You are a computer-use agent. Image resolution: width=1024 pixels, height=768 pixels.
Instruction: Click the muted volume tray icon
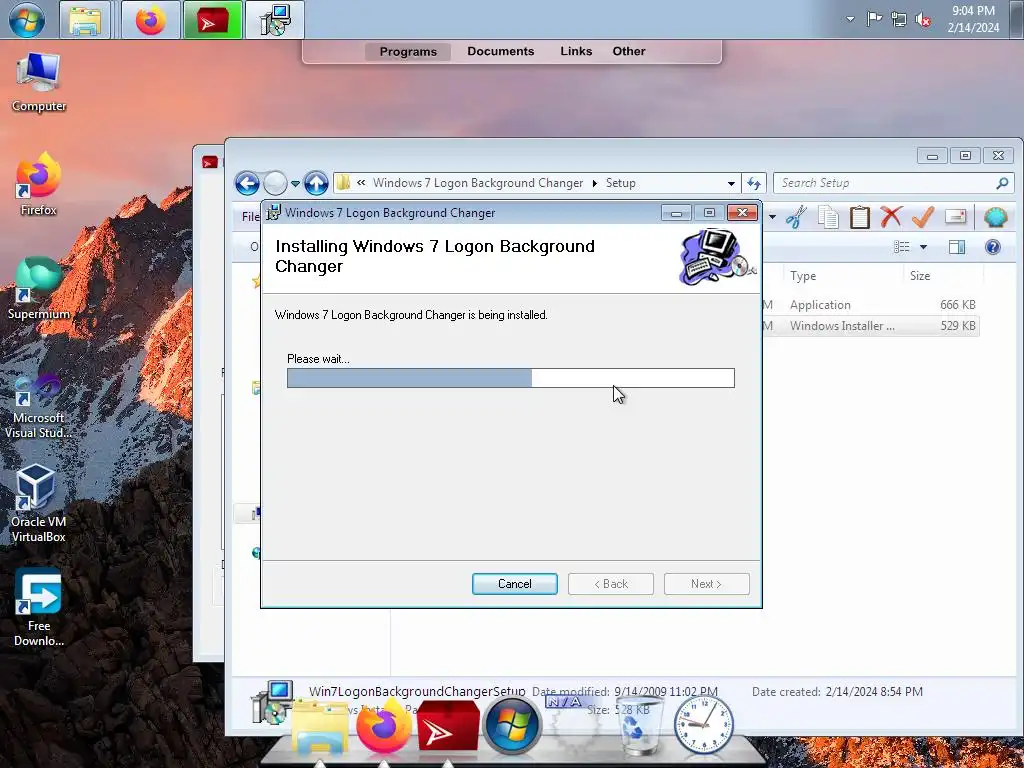923,20
